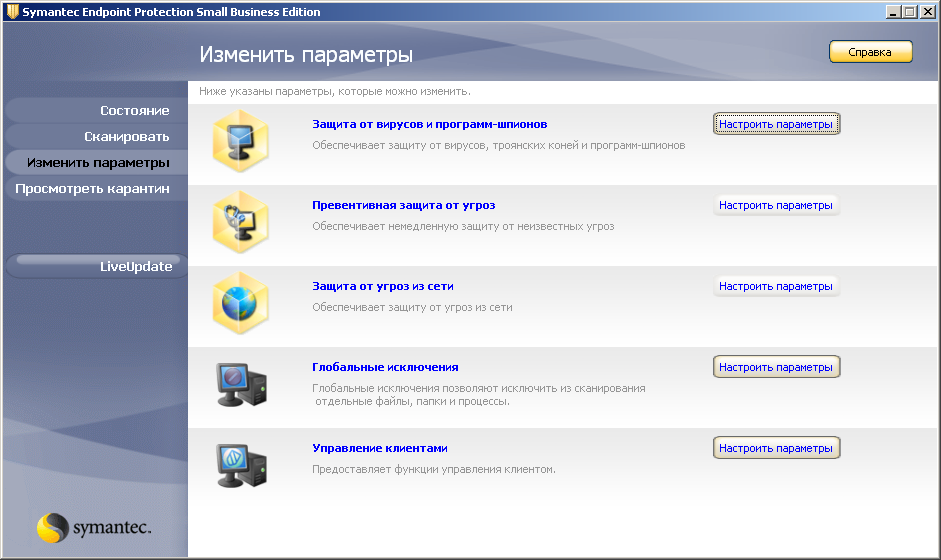Click the network threat protection globe icon
941x560 pixels.
click(x=240, y=303)
